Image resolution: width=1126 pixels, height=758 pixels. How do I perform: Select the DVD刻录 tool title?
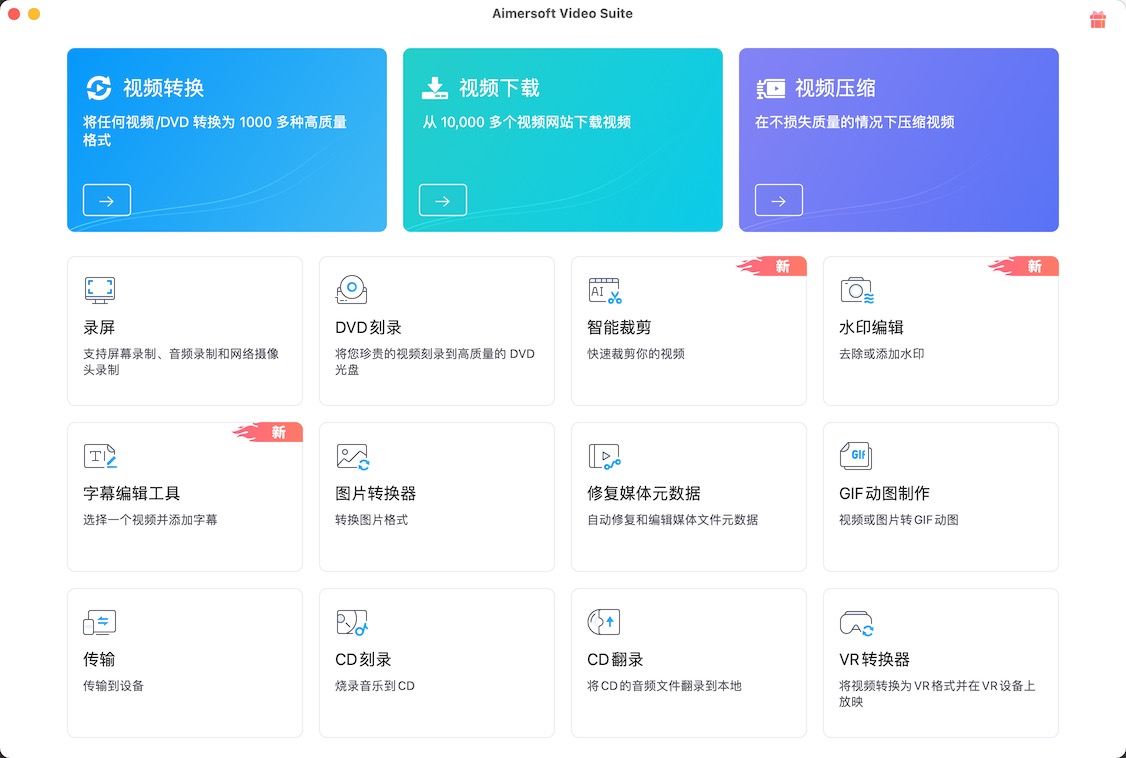pos(368,327)
